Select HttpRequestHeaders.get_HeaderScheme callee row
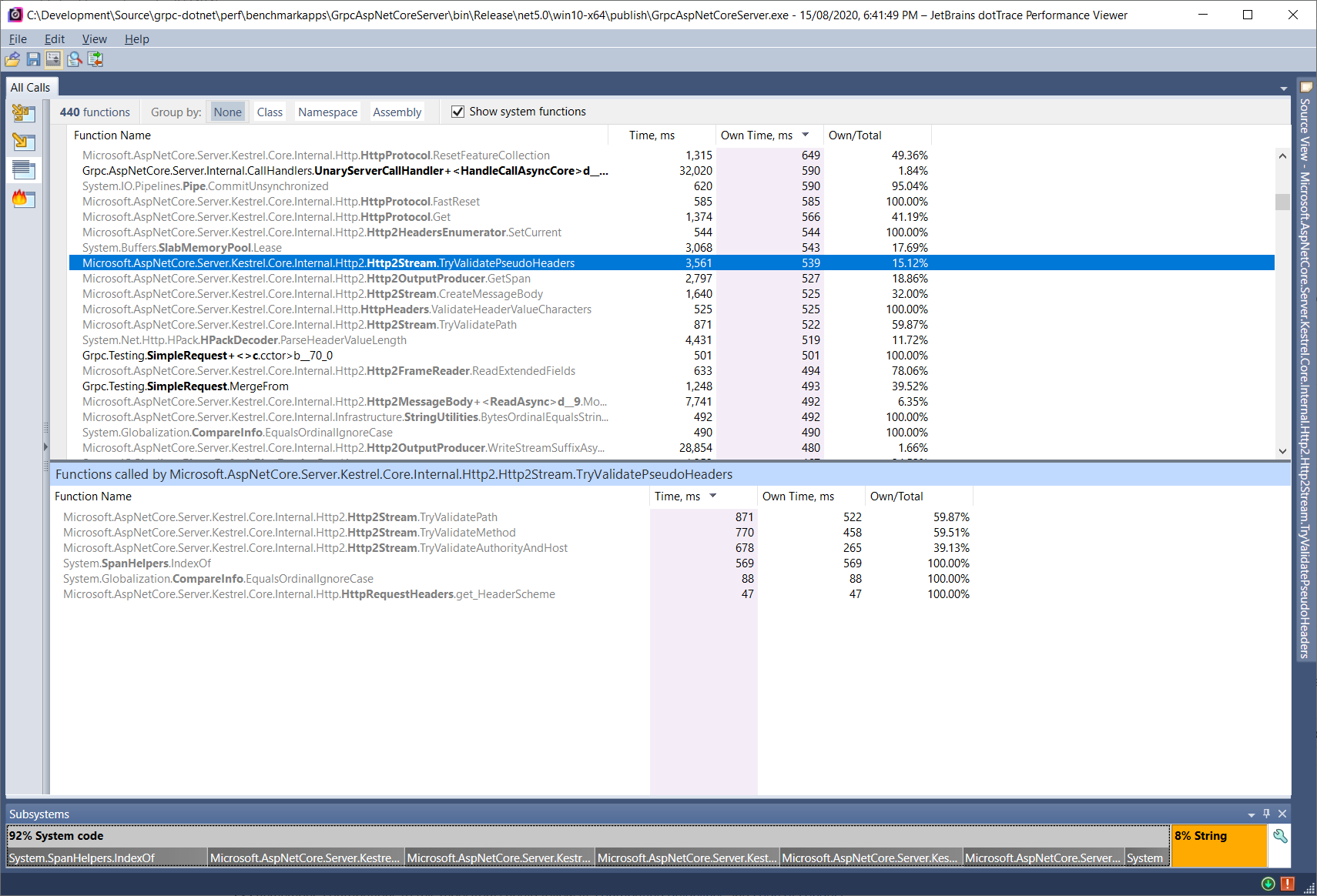 pyautogui.click(x=670, y=594)
